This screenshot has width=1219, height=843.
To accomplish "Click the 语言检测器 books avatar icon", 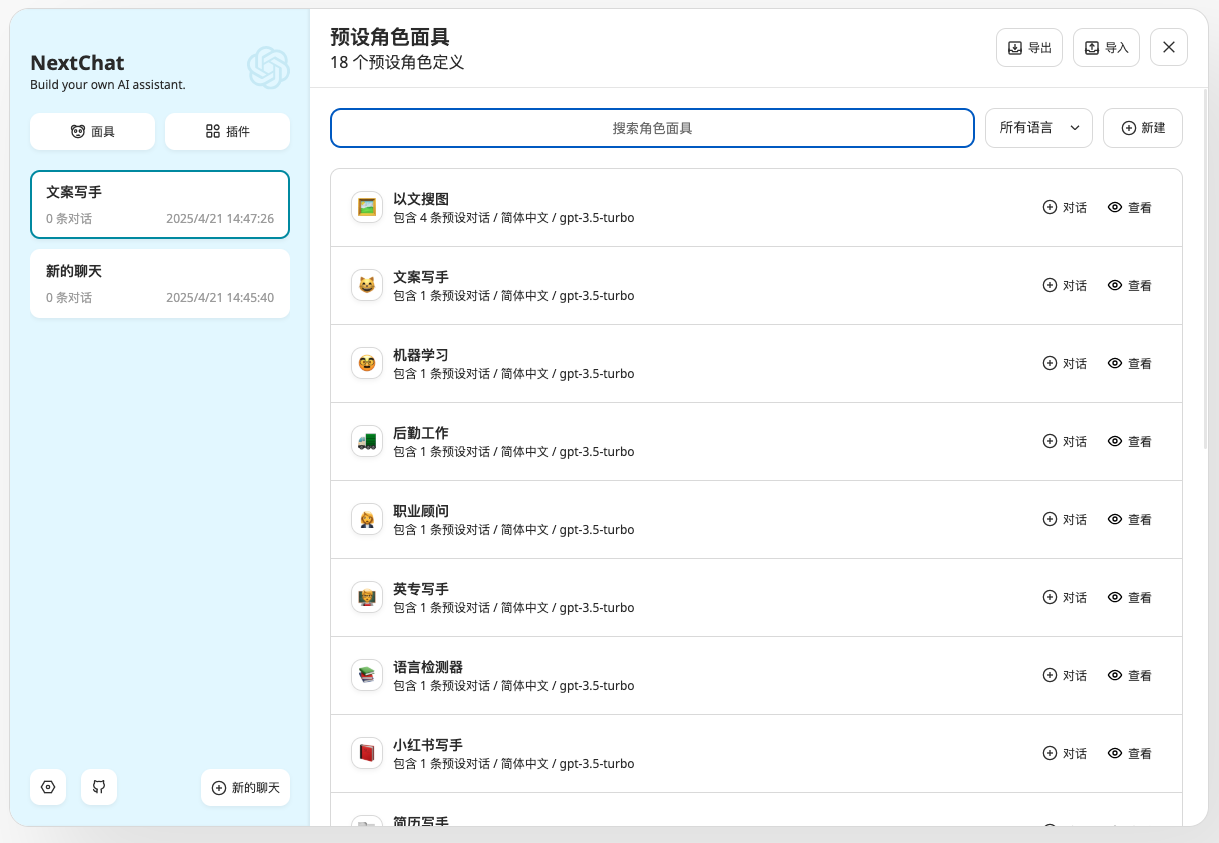I will (366, 675).
